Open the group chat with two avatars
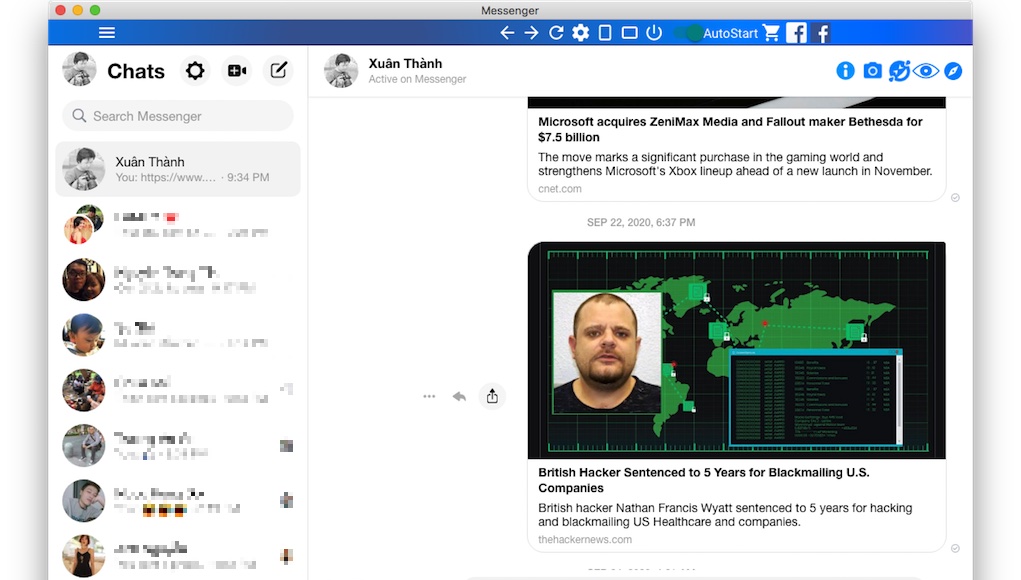 (178, 225)
